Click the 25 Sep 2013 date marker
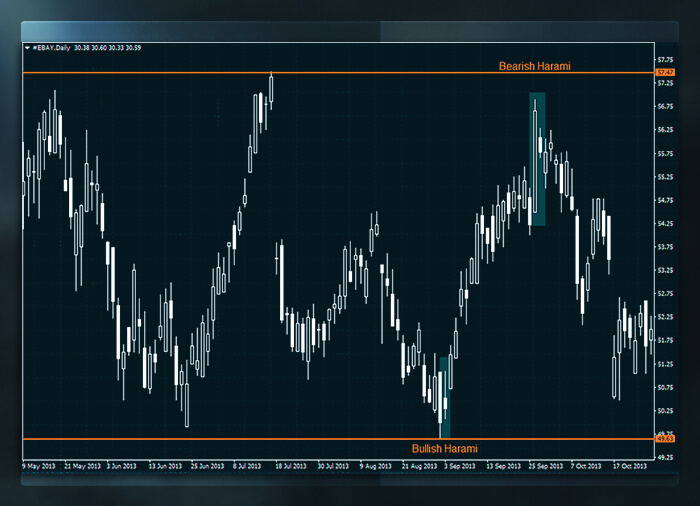Viewport: 700px width, 506px height. (544, 466)
